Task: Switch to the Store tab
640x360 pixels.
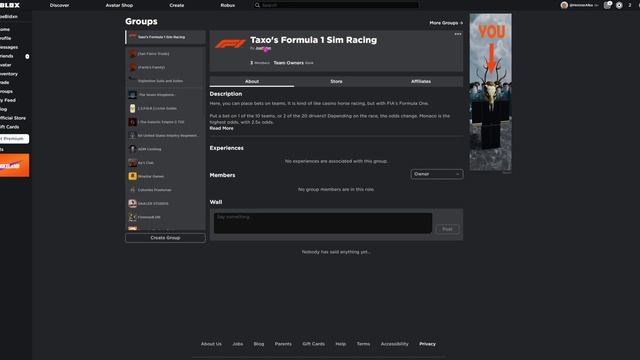Action: click(x=336, y=82)
